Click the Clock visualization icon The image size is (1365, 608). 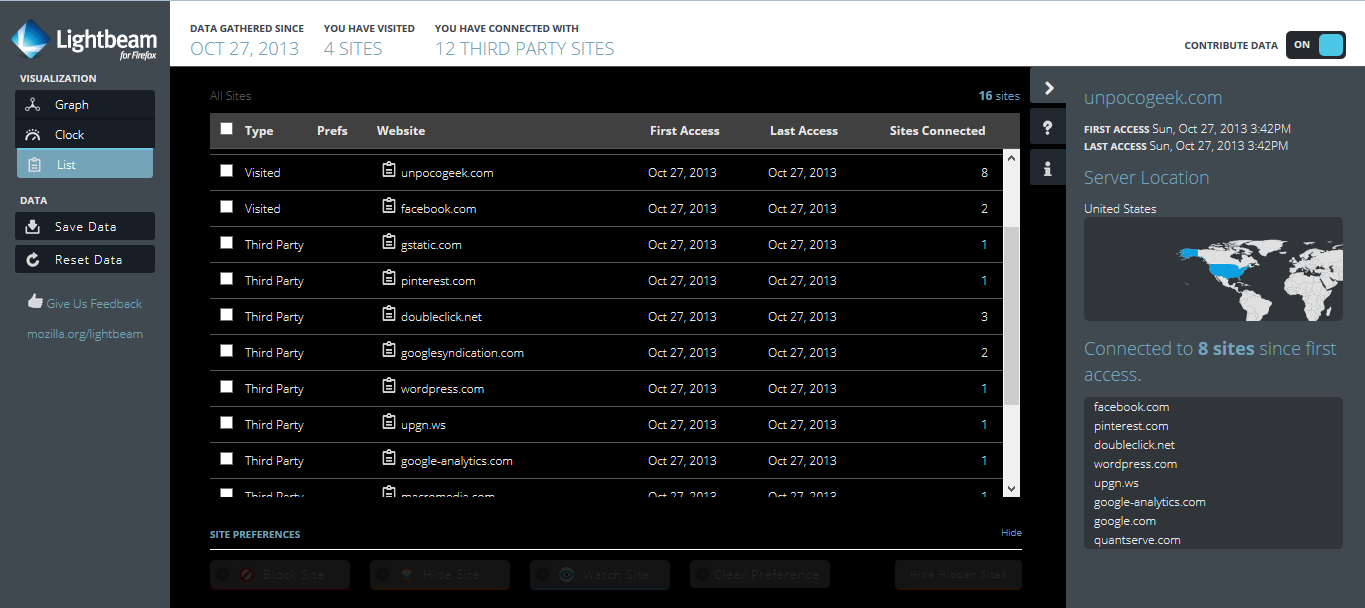[x=33, y=135]
